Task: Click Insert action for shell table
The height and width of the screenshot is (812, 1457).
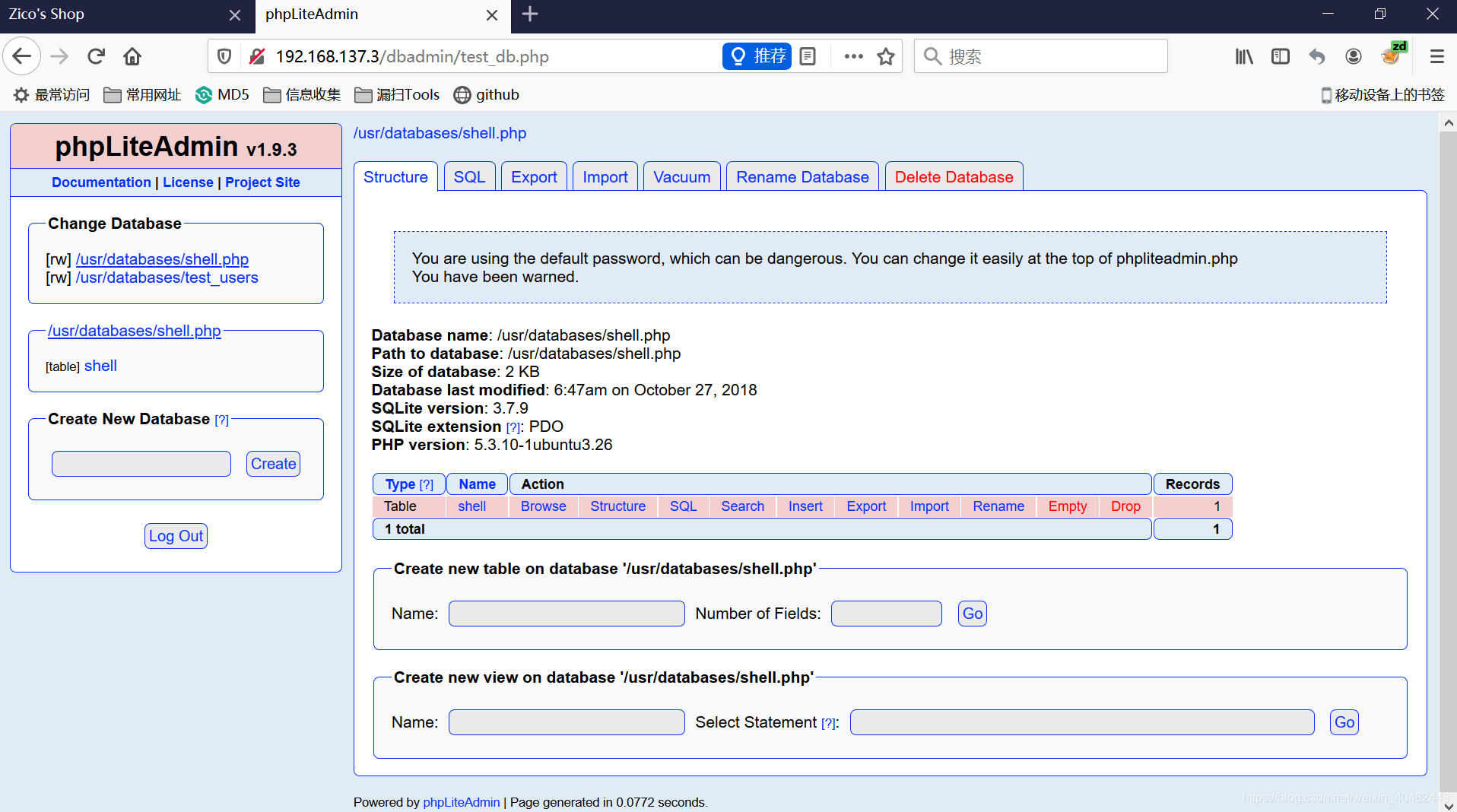Action: (805, 506)
